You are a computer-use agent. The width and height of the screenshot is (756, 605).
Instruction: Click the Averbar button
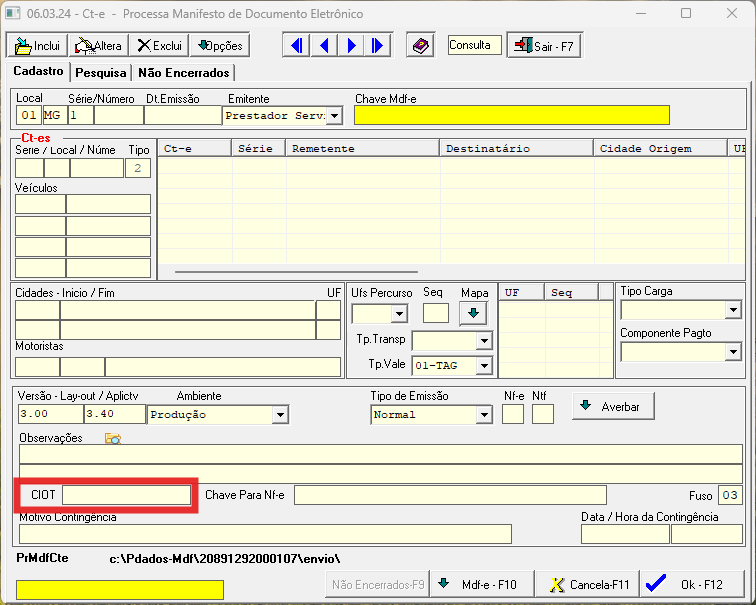point(613,406)
